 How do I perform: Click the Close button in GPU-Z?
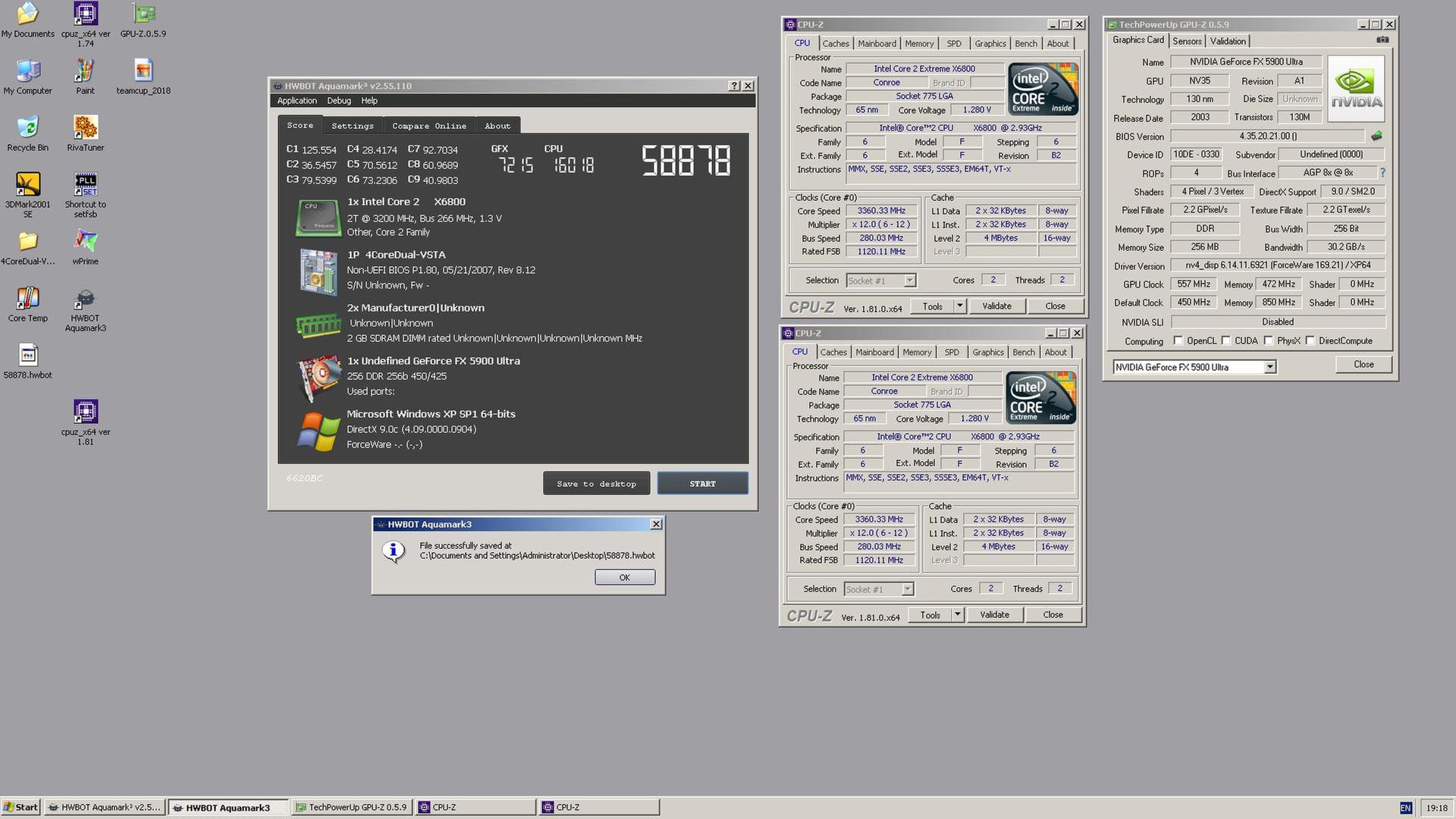pos(1363,364)
